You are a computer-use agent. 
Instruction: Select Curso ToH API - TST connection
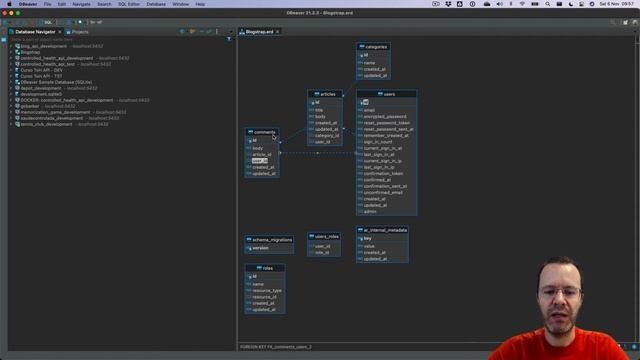tap(41, 76)
